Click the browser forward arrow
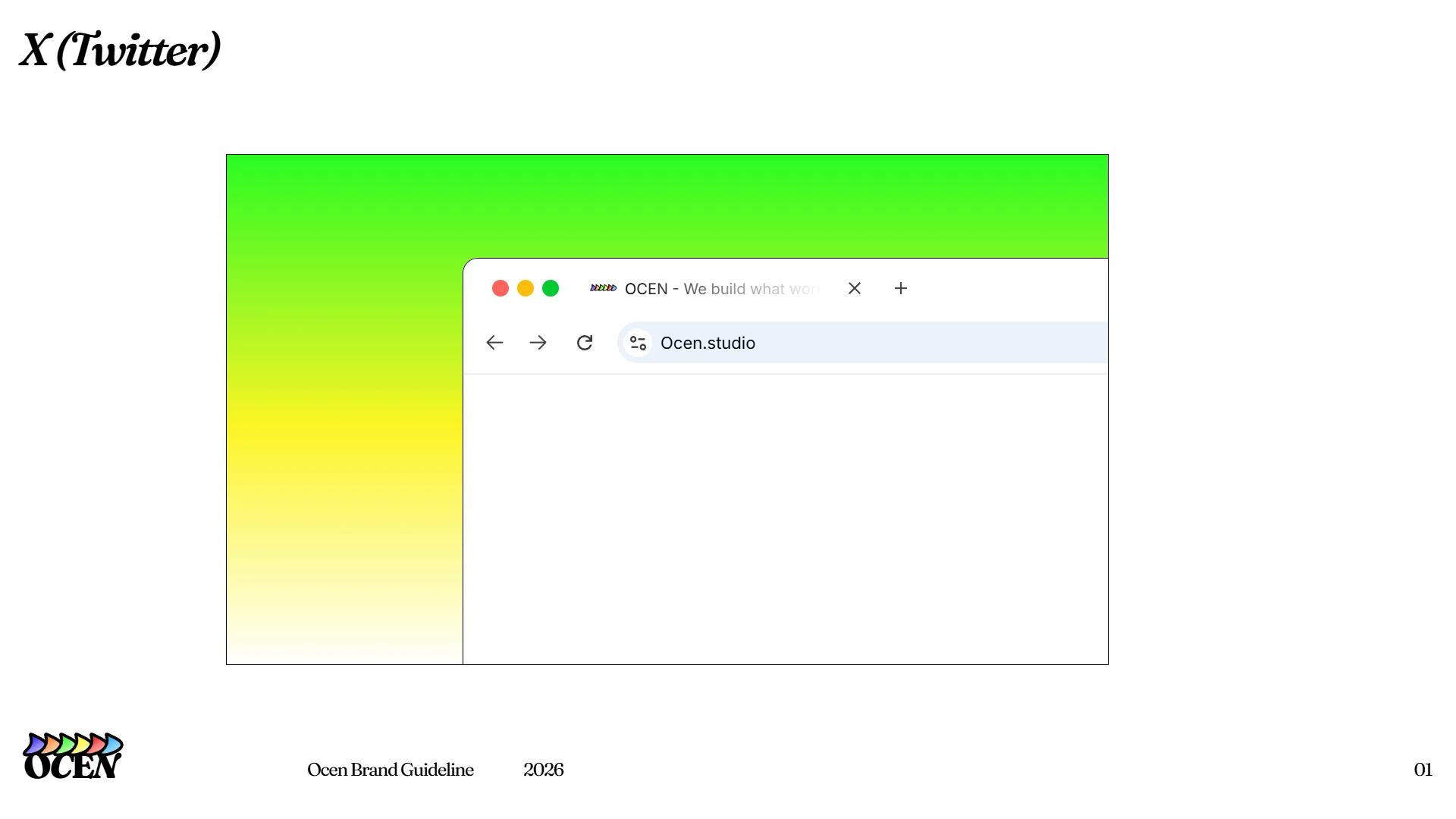This screenshot has width=1456, height=819. (x=538, y=343)
